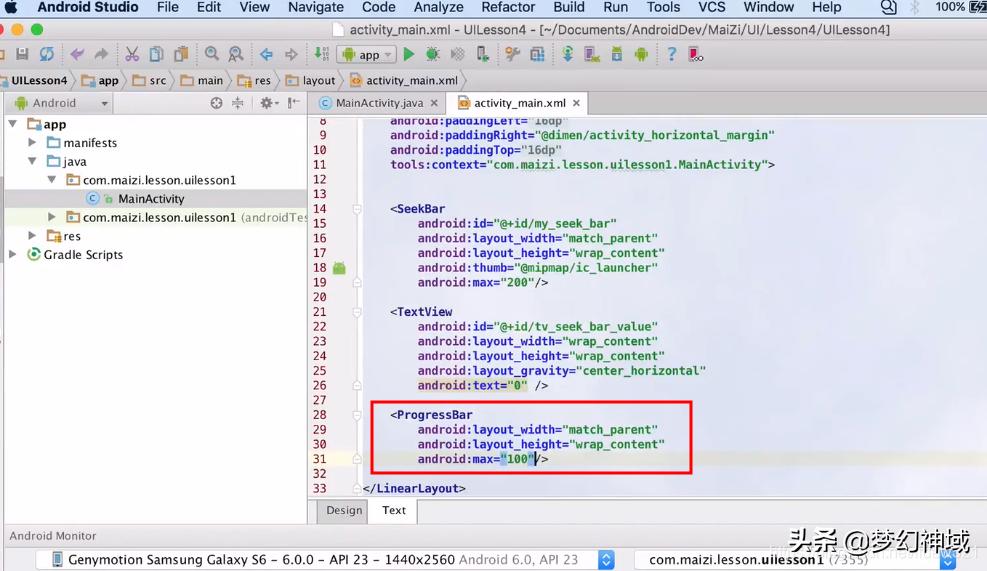The width and height of the screenshot is (987, 571).
Task: Select MainActivity in the project tree
Action: coord(151,199)
